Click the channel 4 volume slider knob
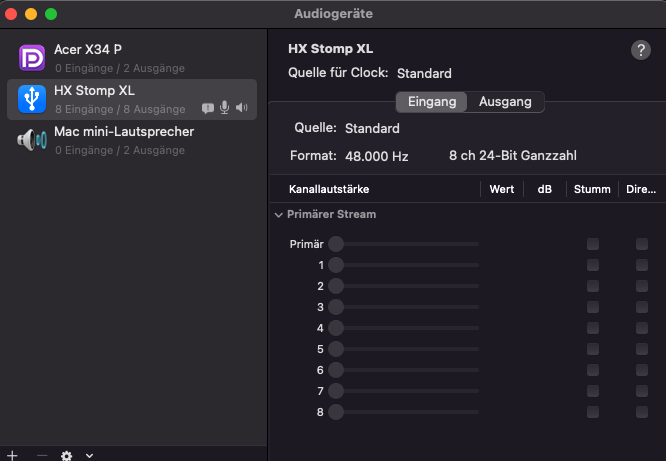The image size is (666, 461). (x=336, y=328)
